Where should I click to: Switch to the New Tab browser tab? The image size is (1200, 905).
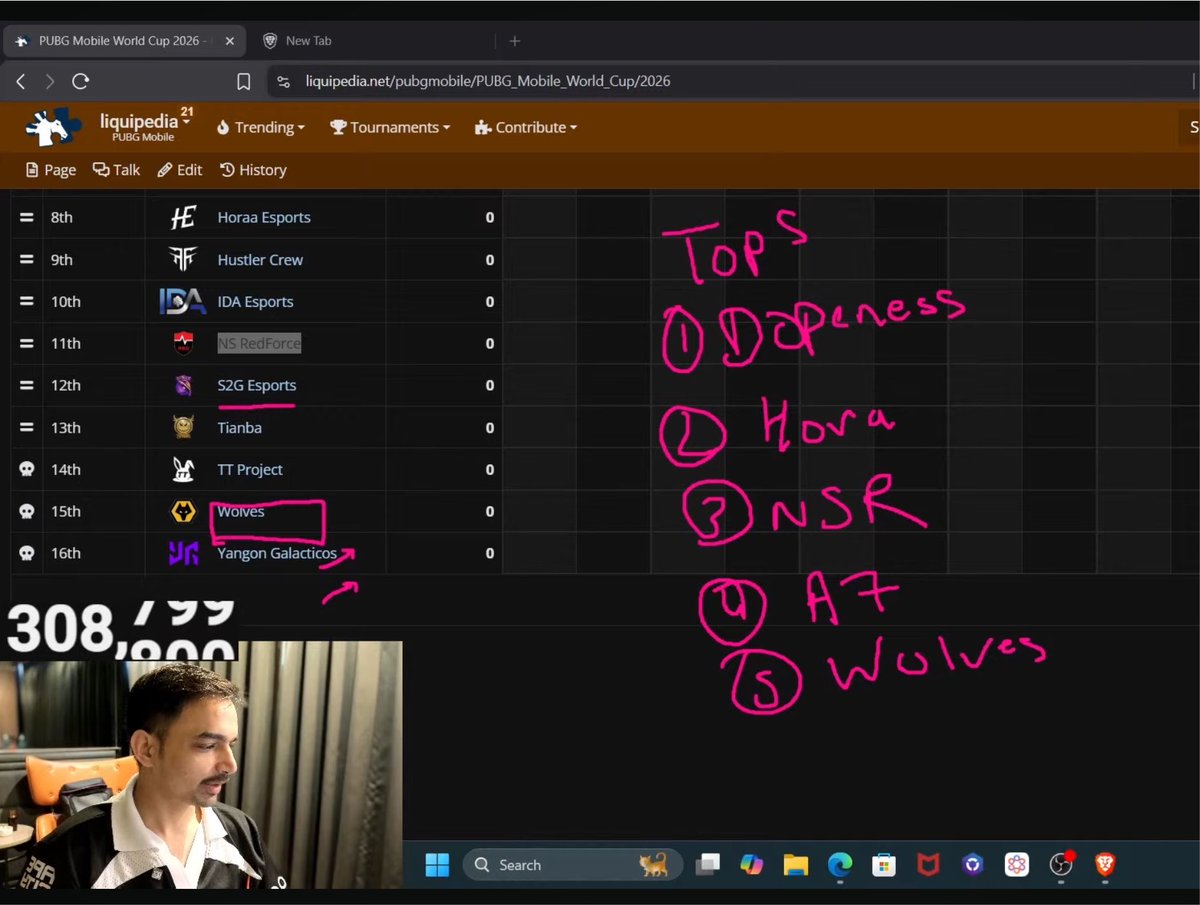[x=308, y=41]
